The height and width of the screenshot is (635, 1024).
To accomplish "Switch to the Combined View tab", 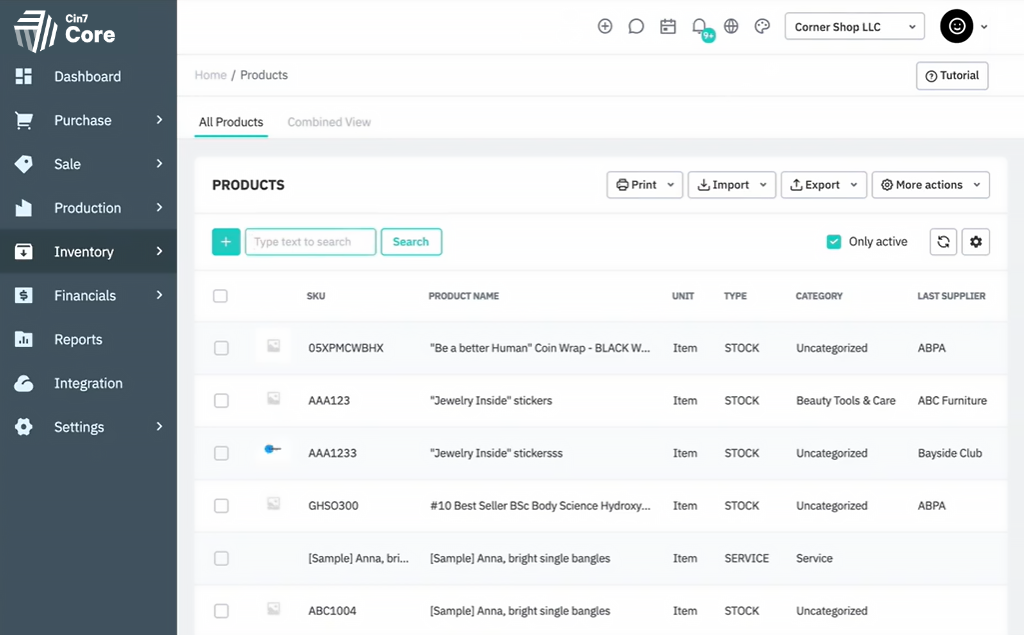I will [329, 122].
